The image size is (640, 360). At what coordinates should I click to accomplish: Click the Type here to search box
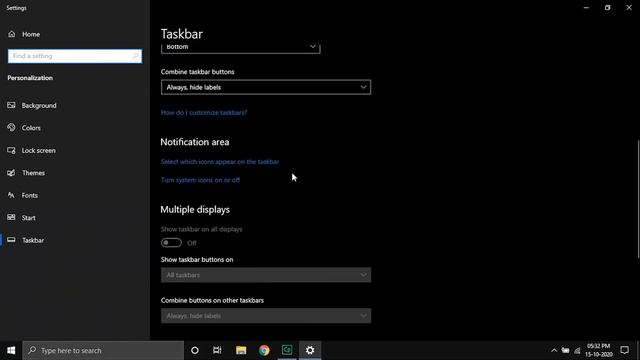[103, 350]
